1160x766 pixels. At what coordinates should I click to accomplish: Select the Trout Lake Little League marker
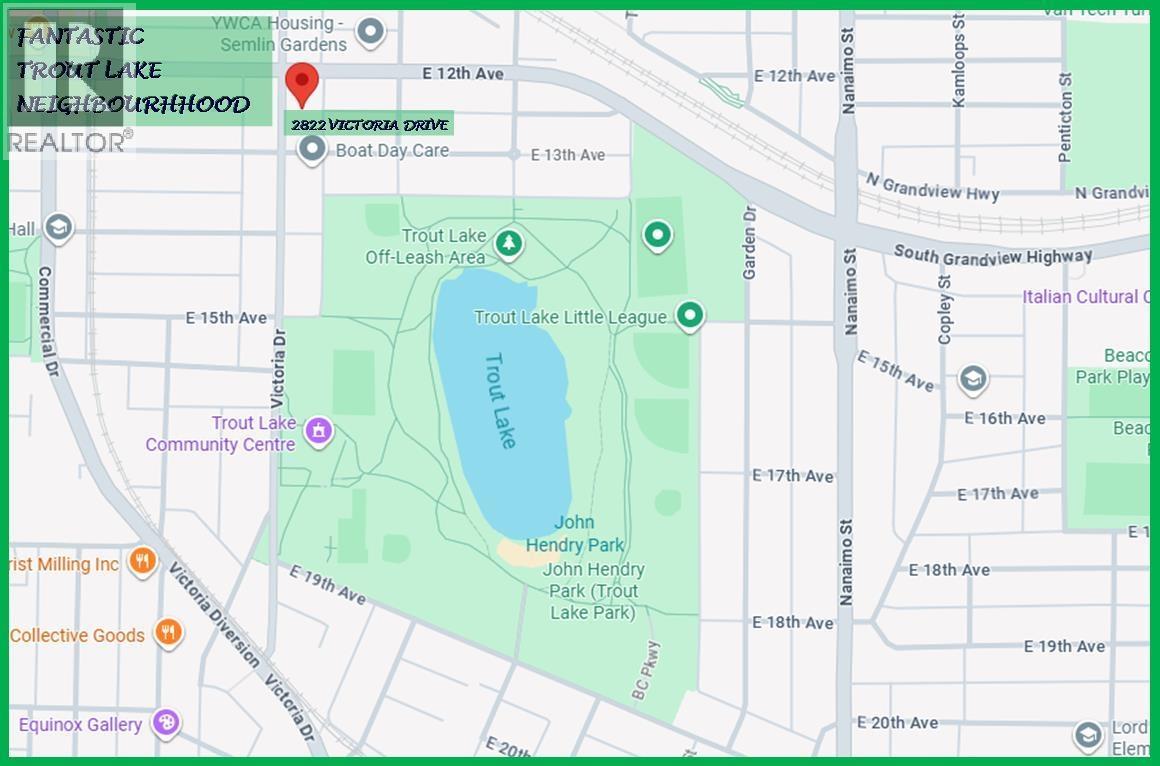689,316
